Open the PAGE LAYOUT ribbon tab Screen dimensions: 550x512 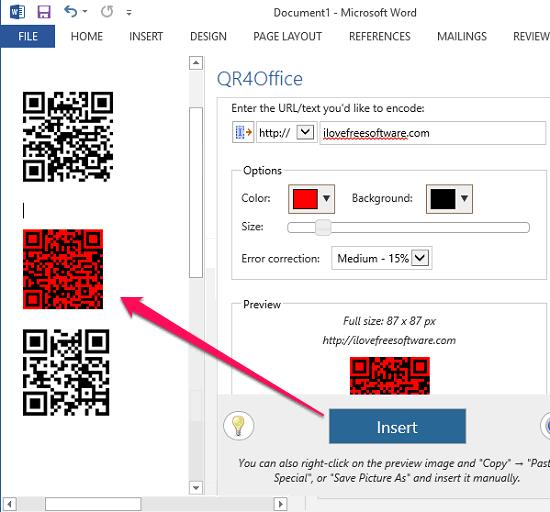coord(288,36)
